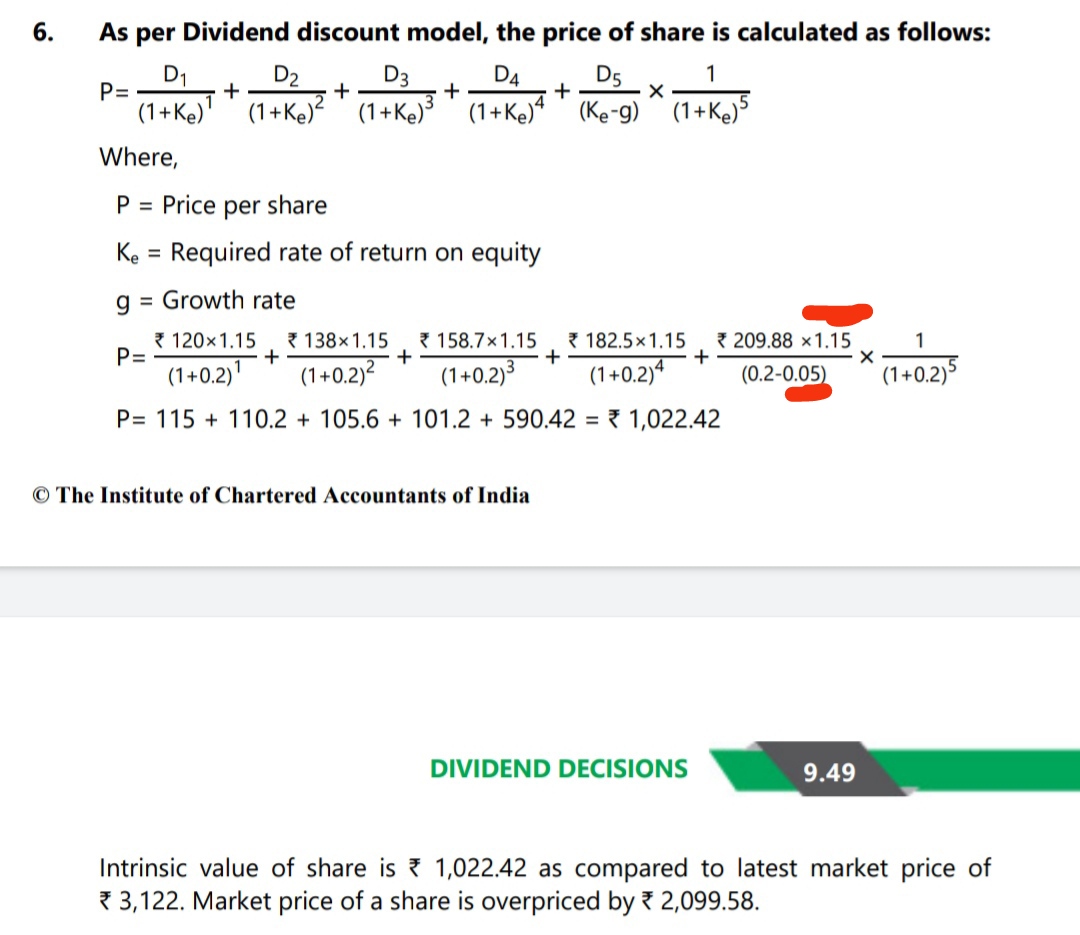This screenshot has width=1080, height=935.
Task: Select the (0.2-0.05) denominator
Action: pyautogui.click(x=785, y=376)
